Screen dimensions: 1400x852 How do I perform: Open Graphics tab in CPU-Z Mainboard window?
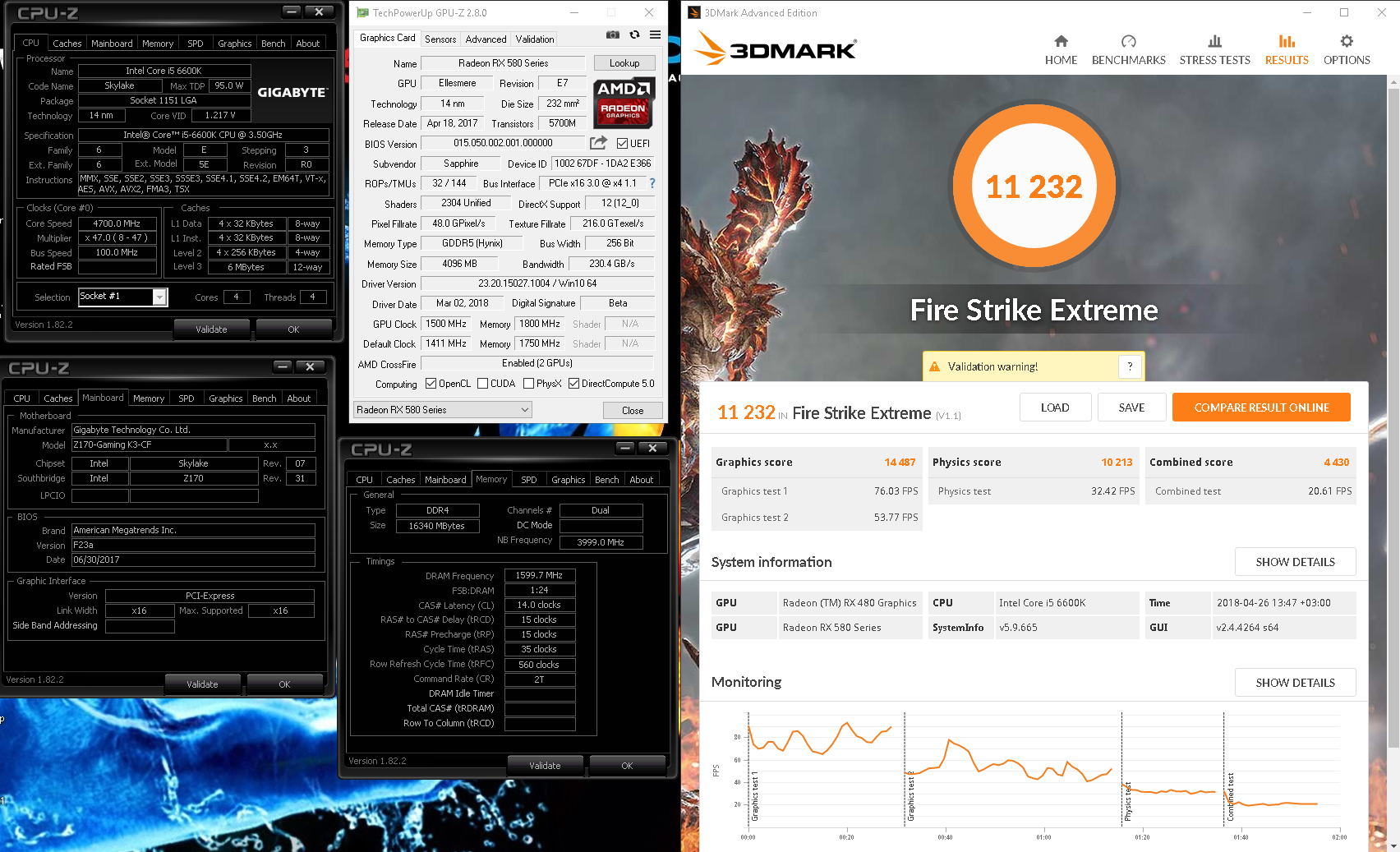226,398
